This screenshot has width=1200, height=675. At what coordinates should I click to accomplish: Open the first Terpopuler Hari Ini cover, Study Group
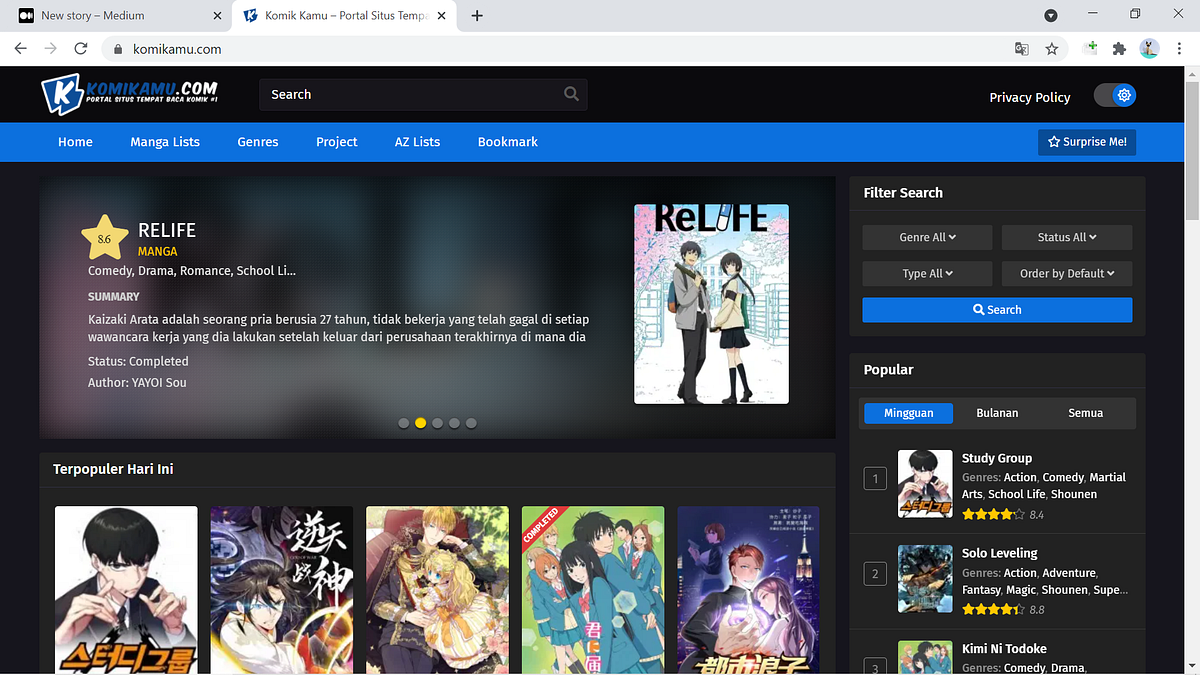[126, 590]
